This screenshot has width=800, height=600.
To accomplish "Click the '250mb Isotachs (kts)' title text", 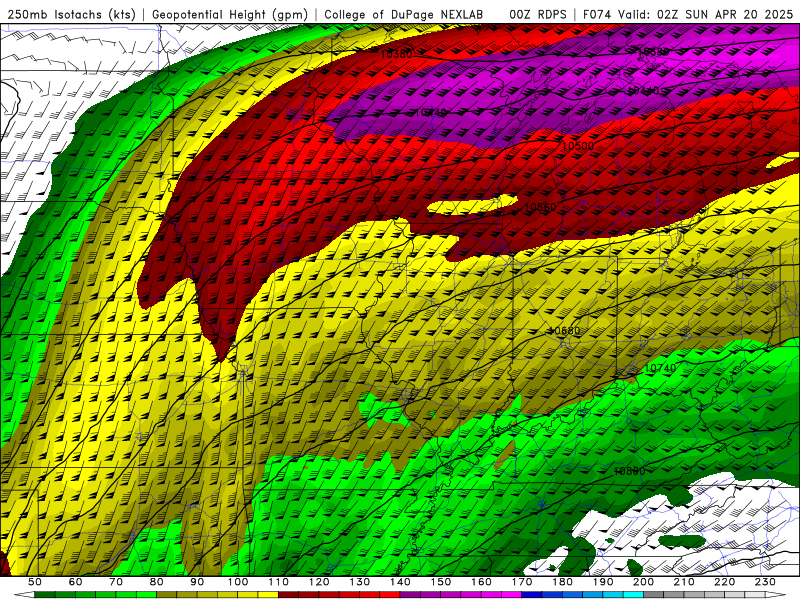I will [x=71, y=14].
